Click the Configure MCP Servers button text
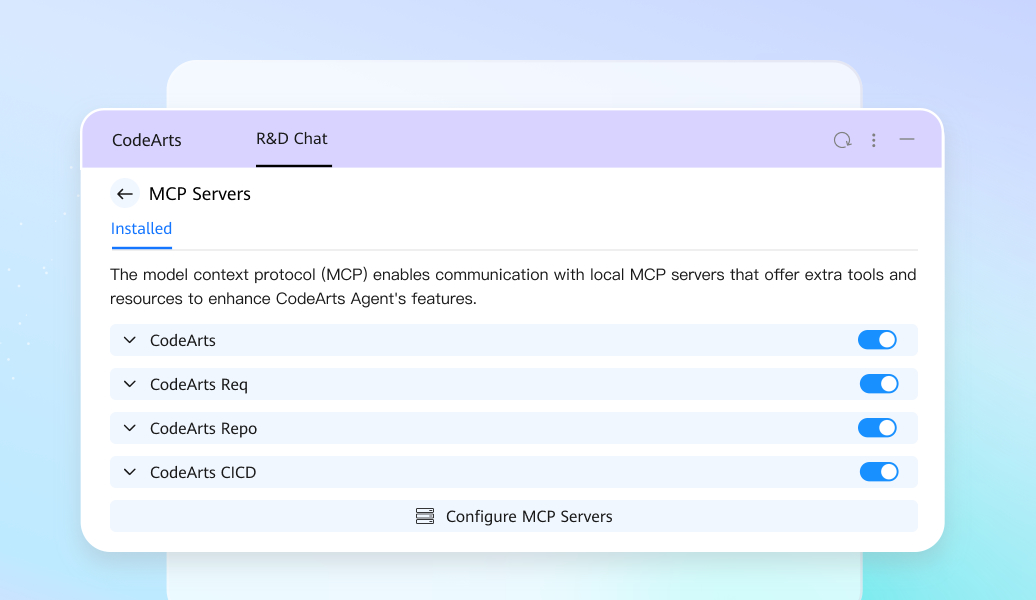The height and width of the screenshot is (600, 1036). [x=529, y=516]
